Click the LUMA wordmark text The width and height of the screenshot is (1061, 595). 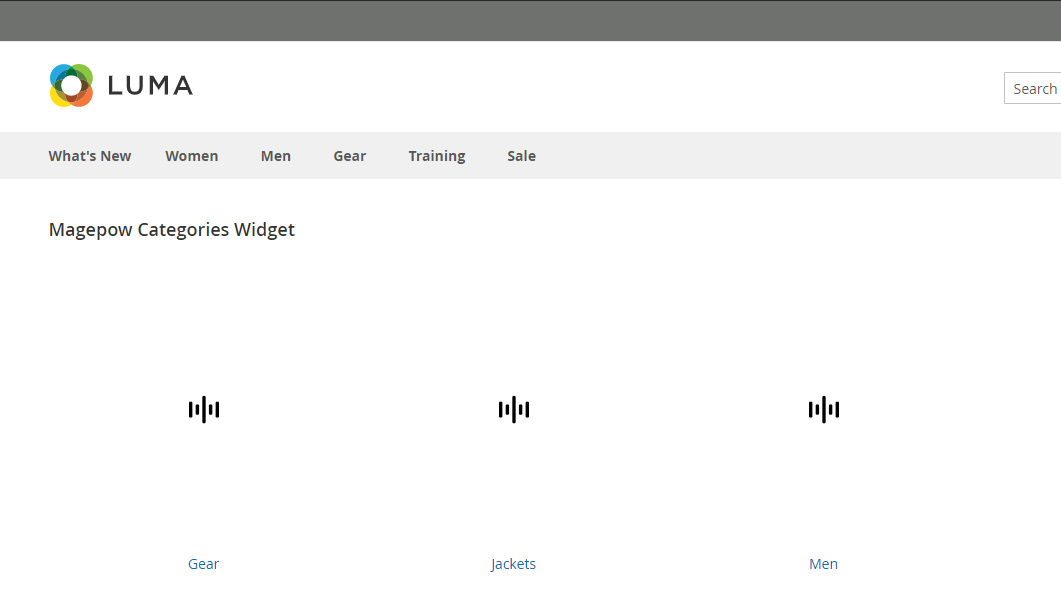click(150, 86)
